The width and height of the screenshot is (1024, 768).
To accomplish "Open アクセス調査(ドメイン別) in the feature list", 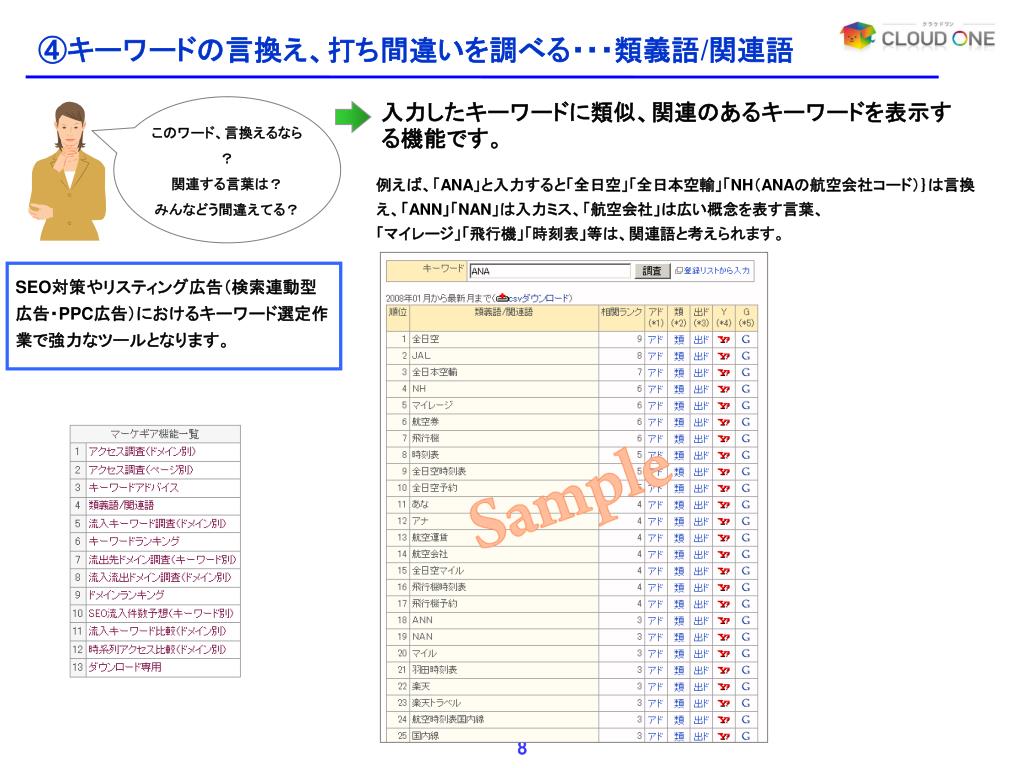I will click(x=142, y=451).
